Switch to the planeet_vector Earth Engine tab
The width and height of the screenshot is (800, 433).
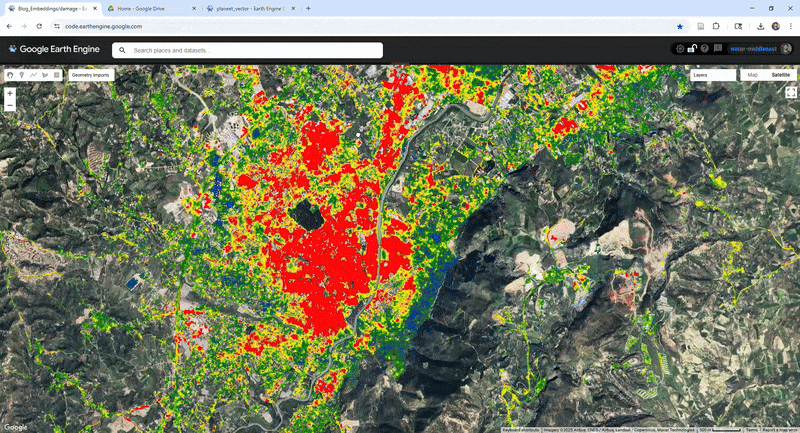point(245,8)
